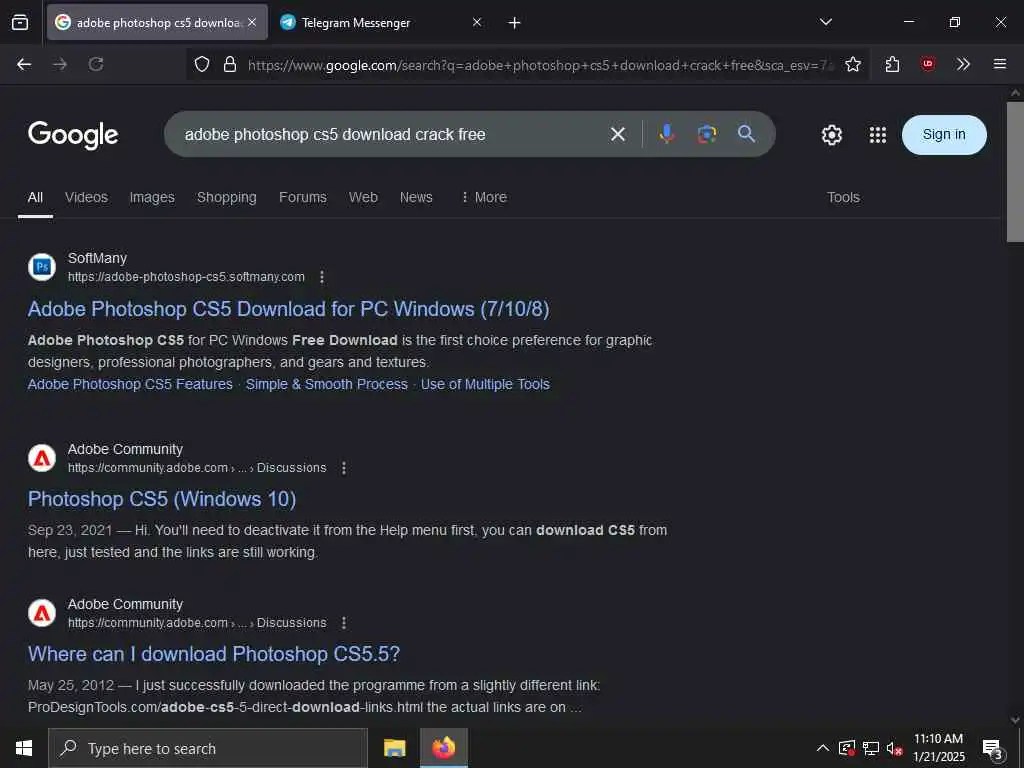Reload the current page
The image size is (1024, 768).
coord(96,64)
